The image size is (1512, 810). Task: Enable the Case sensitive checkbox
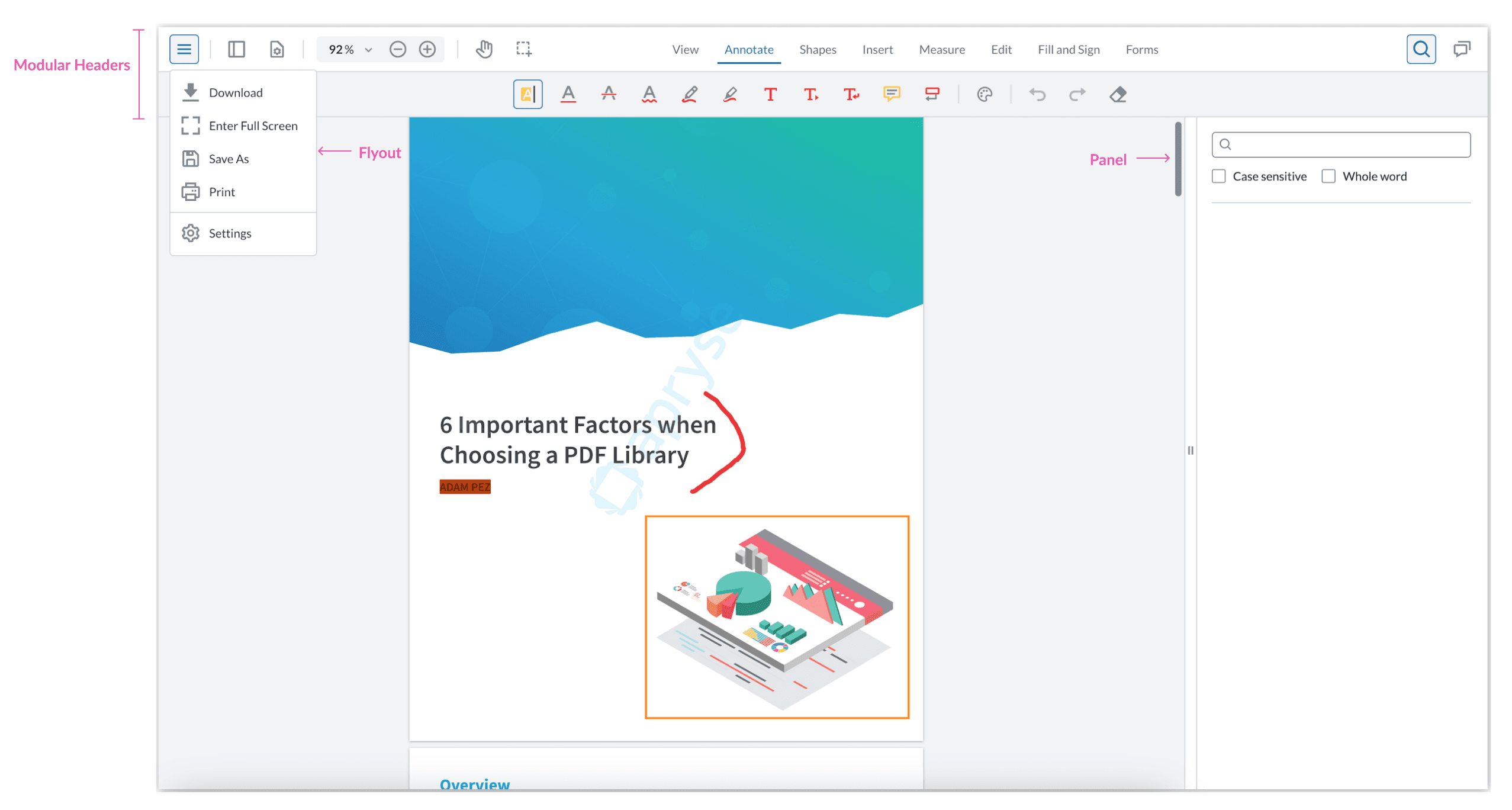pos(1218,176)
